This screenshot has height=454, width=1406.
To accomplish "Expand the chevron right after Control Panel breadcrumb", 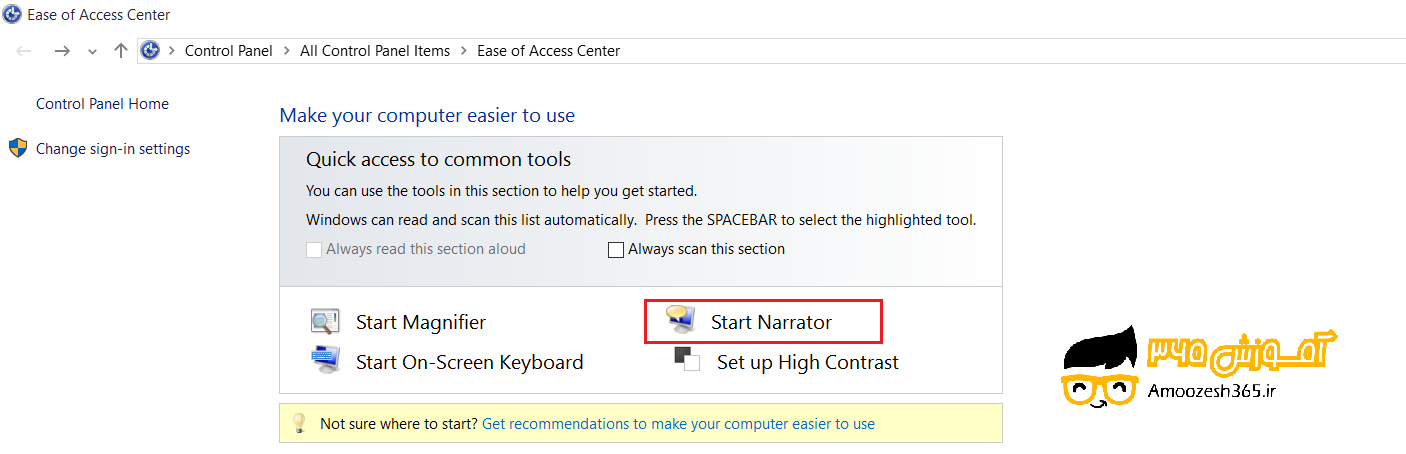I will [286, 51].
